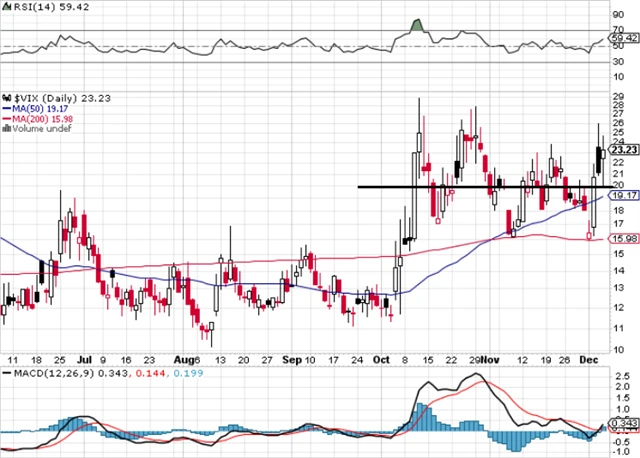Click the MA(200) red legend line swatch
This screenshot has height=458, width=640.
[x=5, y=118]
